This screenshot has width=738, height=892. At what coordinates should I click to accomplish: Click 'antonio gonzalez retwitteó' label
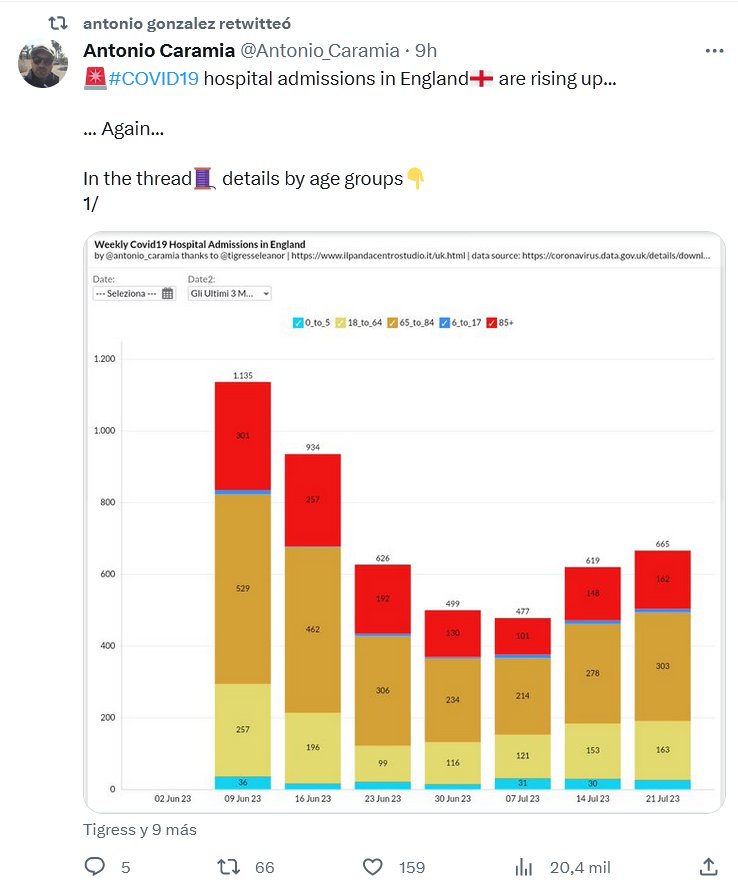point(188,23)
